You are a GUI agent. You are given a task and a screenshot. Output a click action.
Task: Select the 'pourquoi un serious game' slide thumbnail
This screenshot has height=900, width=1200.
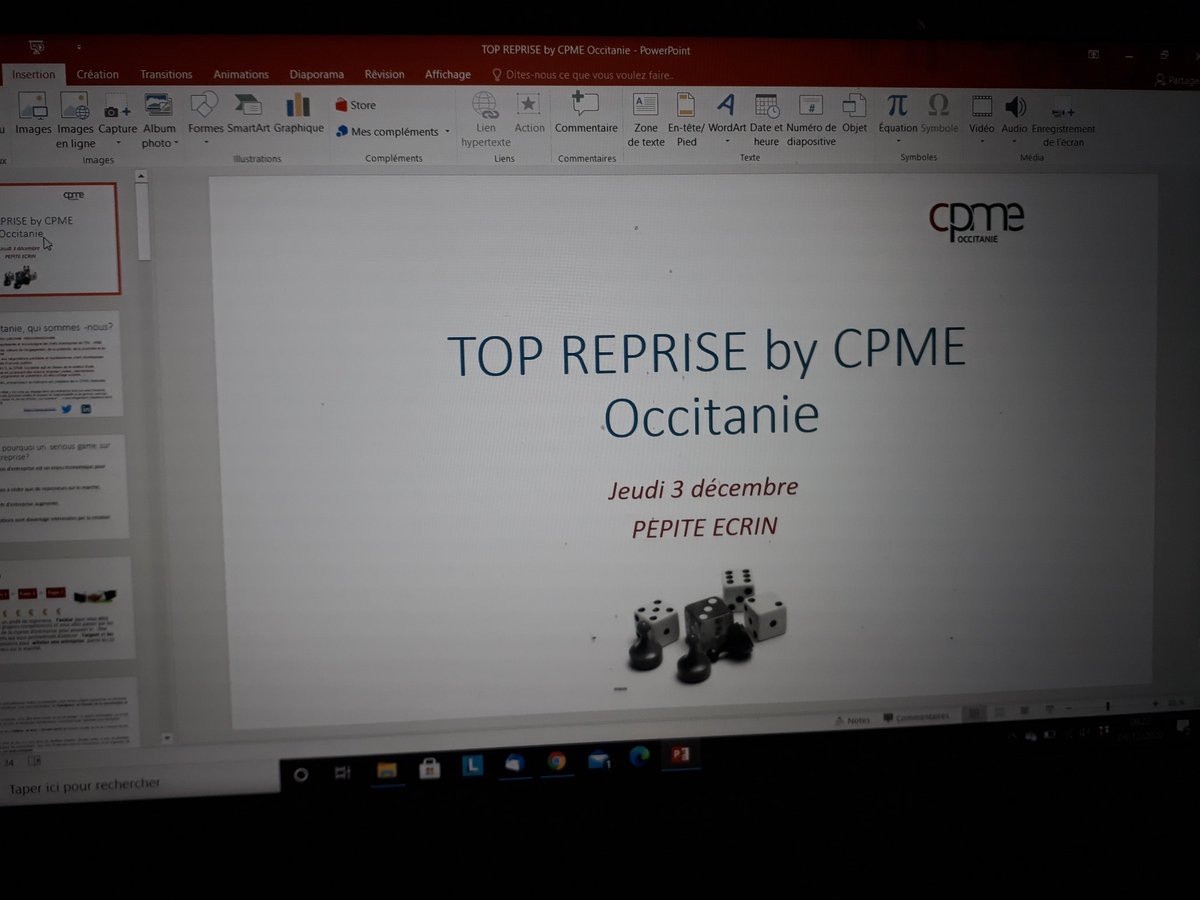pyautogui.click(x=62, y=486)
